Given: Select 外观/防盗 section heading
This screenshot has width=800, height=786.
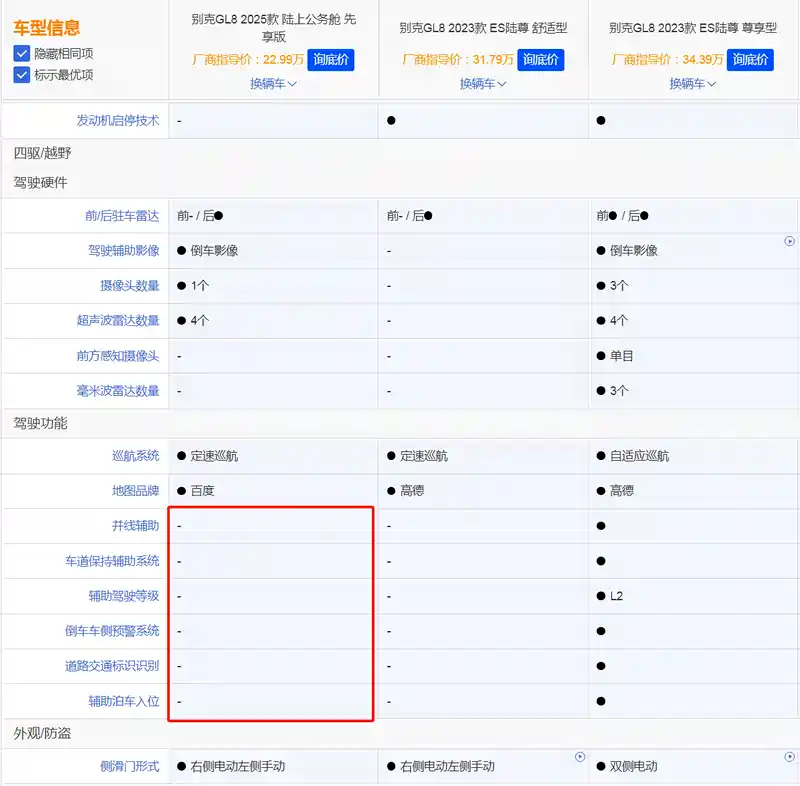Looking at the screenshot, I should [42, 733].
